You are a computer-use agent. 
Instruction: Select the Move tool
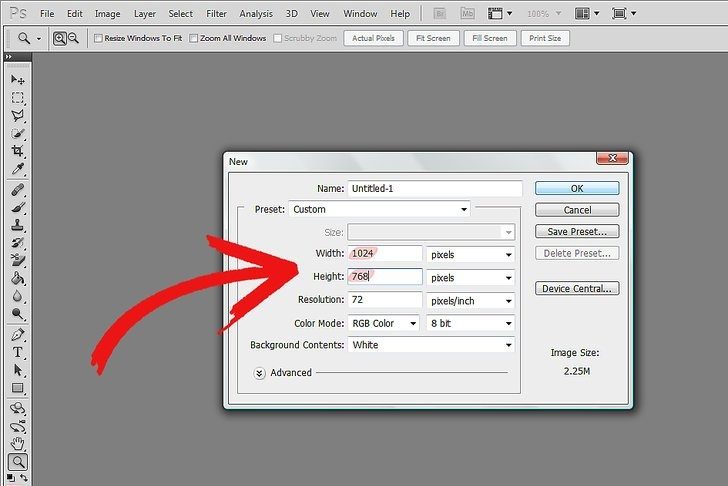18,79
